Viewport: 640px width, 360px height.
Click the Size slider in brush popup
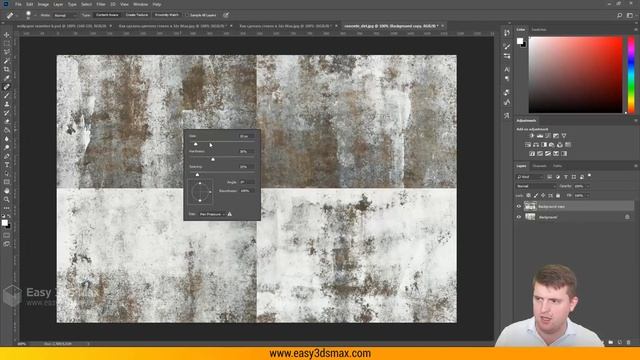point(222,142)
